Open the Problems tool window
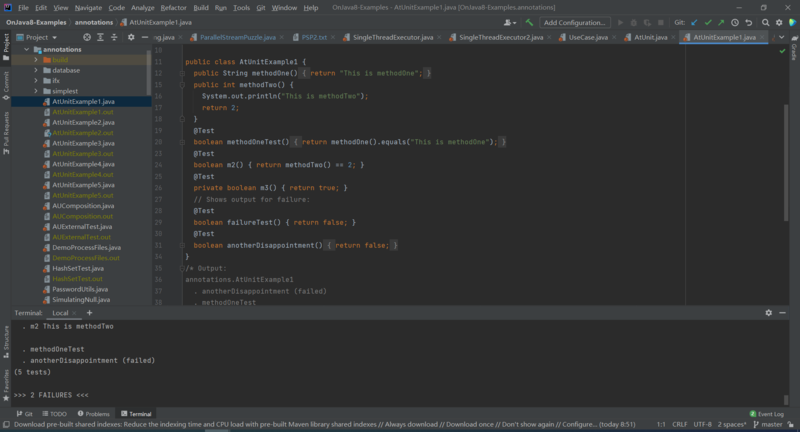This screenshot has width=800, height=432. click(x=93, y=414)
